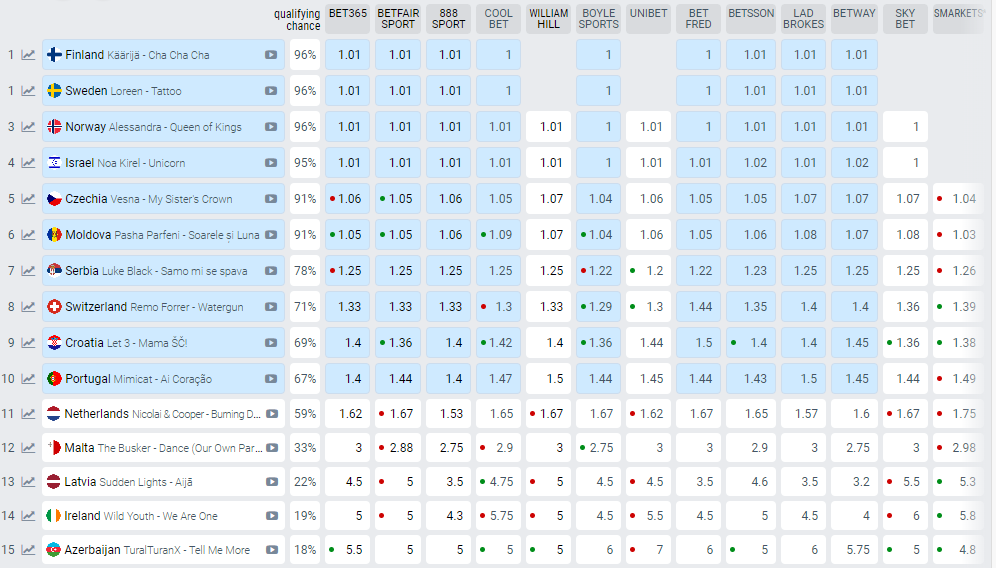Screen dimensions: 996x568
Task: Play the video for Sweden's Loreen - Tattoo
Action: (271, 91)
